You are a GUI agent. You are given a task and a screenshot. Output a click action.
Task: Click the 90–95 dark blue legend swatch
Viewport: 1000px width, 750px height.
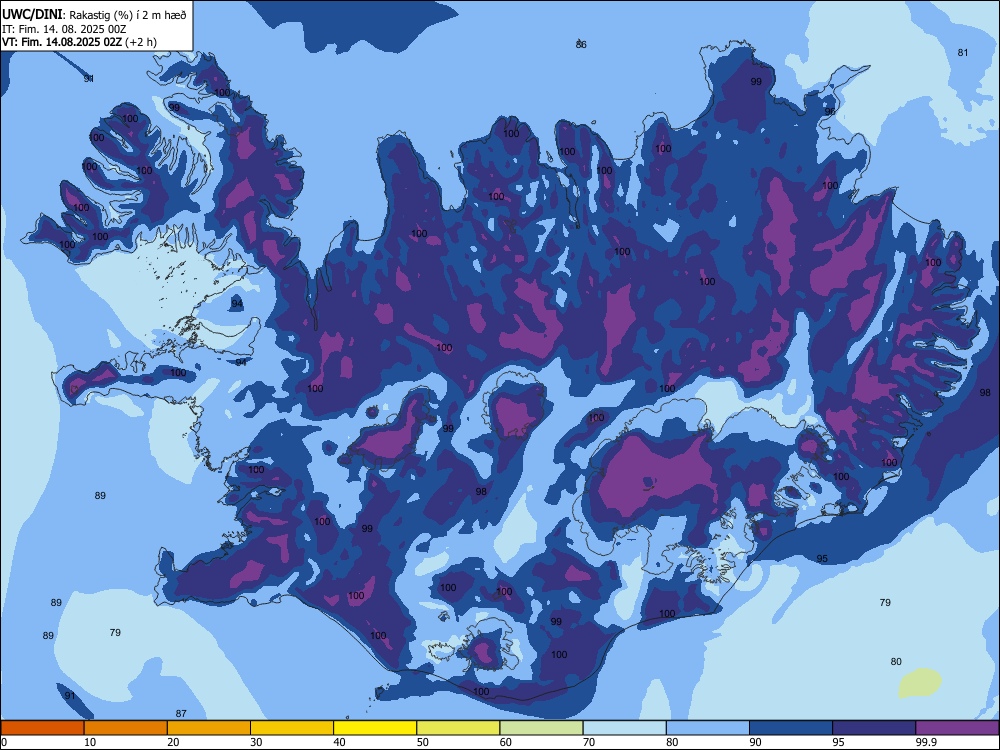coord(791,728)
